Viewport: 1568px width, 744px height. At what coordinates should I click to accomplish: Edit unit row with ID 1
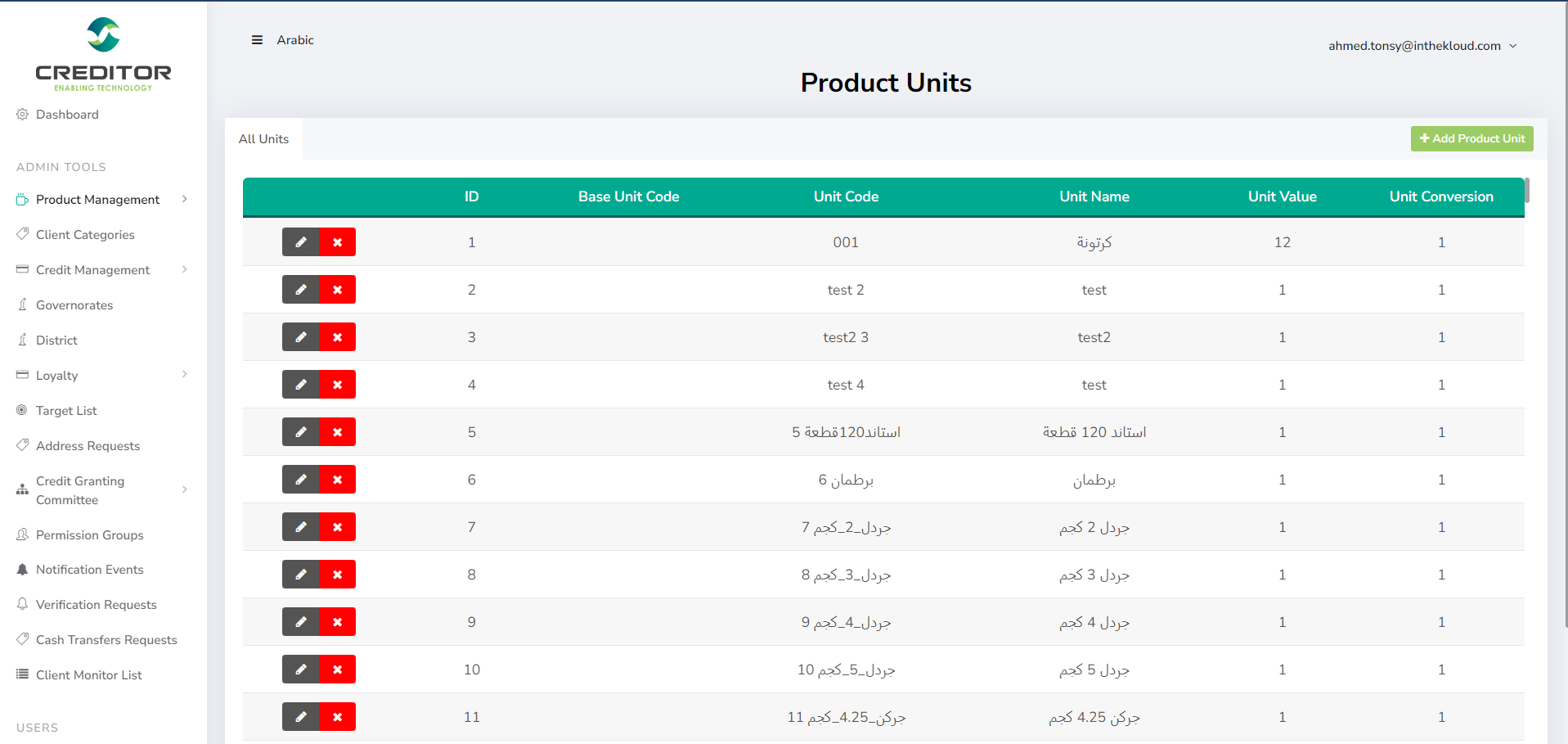[x=300, y=242]
